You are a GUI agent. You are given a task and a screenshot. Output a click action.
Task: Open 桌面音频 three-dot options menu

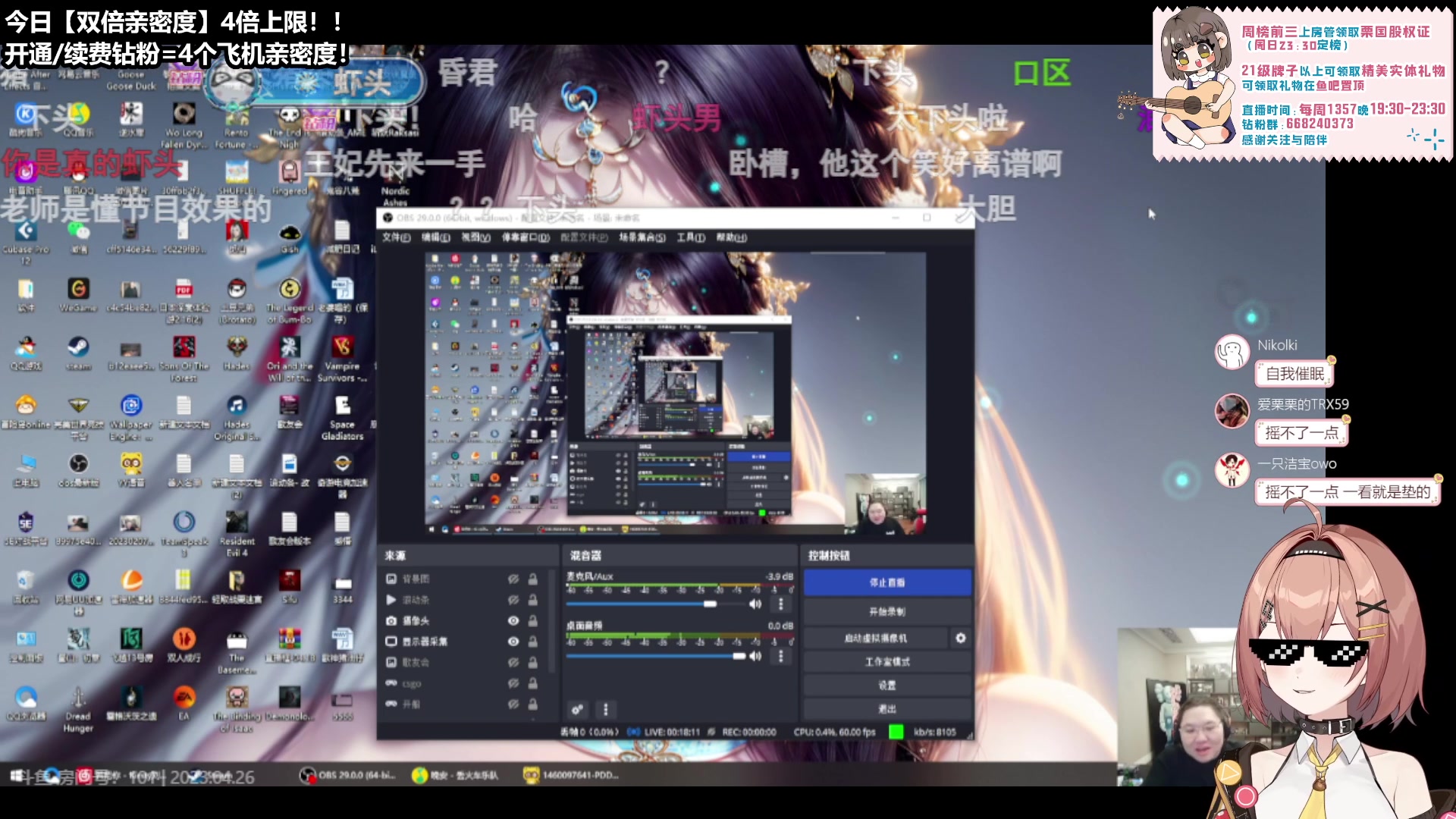(x=781, y=656)
